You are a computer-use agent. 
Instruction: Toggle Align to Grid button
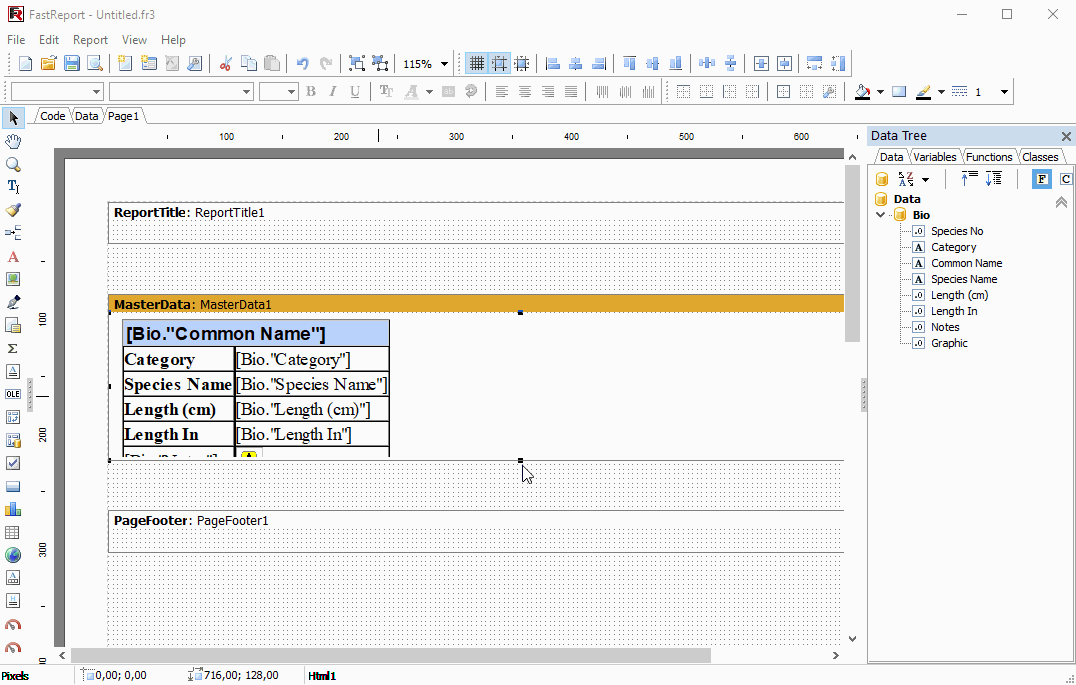[x=500, y=64]
